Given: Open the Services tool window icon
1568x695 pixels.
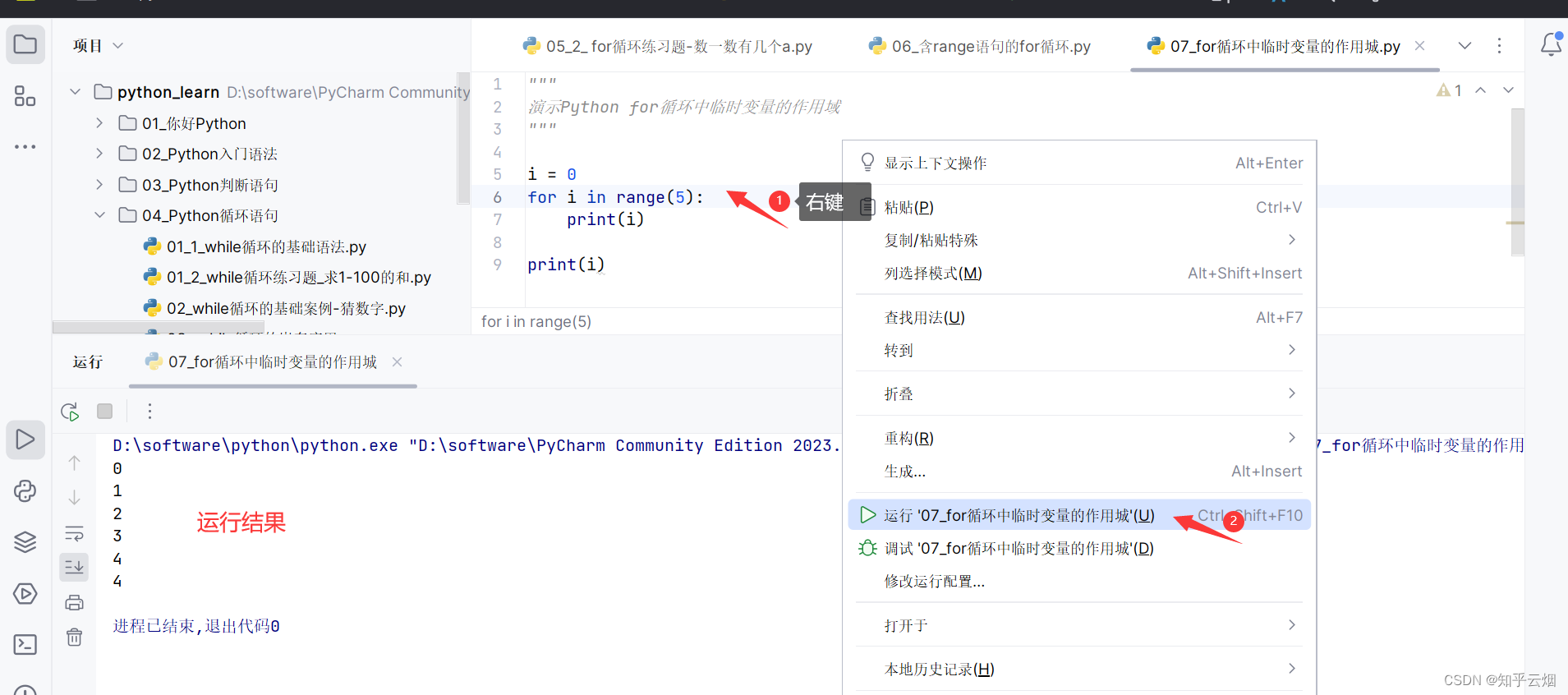Looking at the screenshot, I should pyautogui.click(x=25, y=593).
